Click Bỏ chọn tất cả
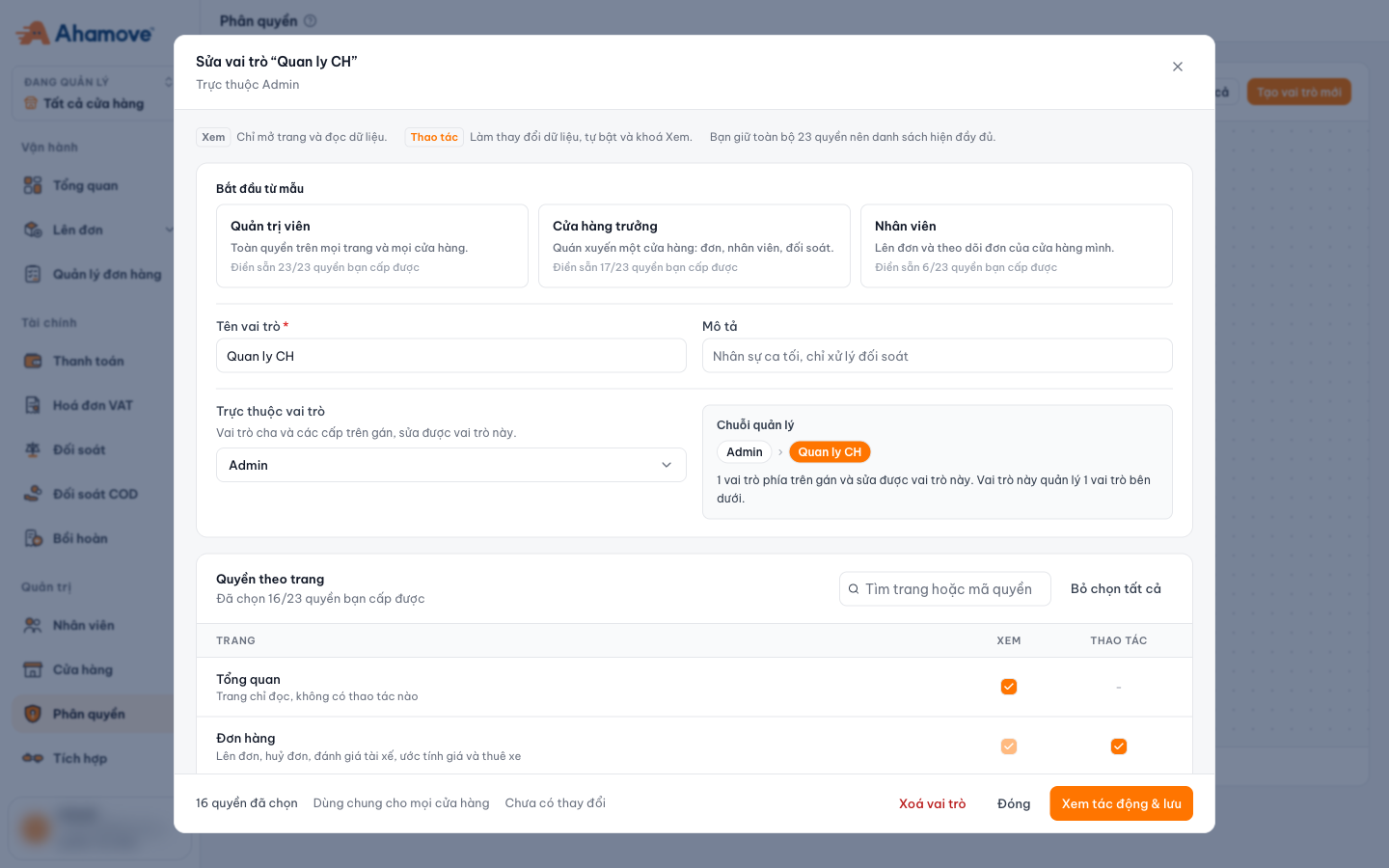1389x868 pixels. [1116, 588]
